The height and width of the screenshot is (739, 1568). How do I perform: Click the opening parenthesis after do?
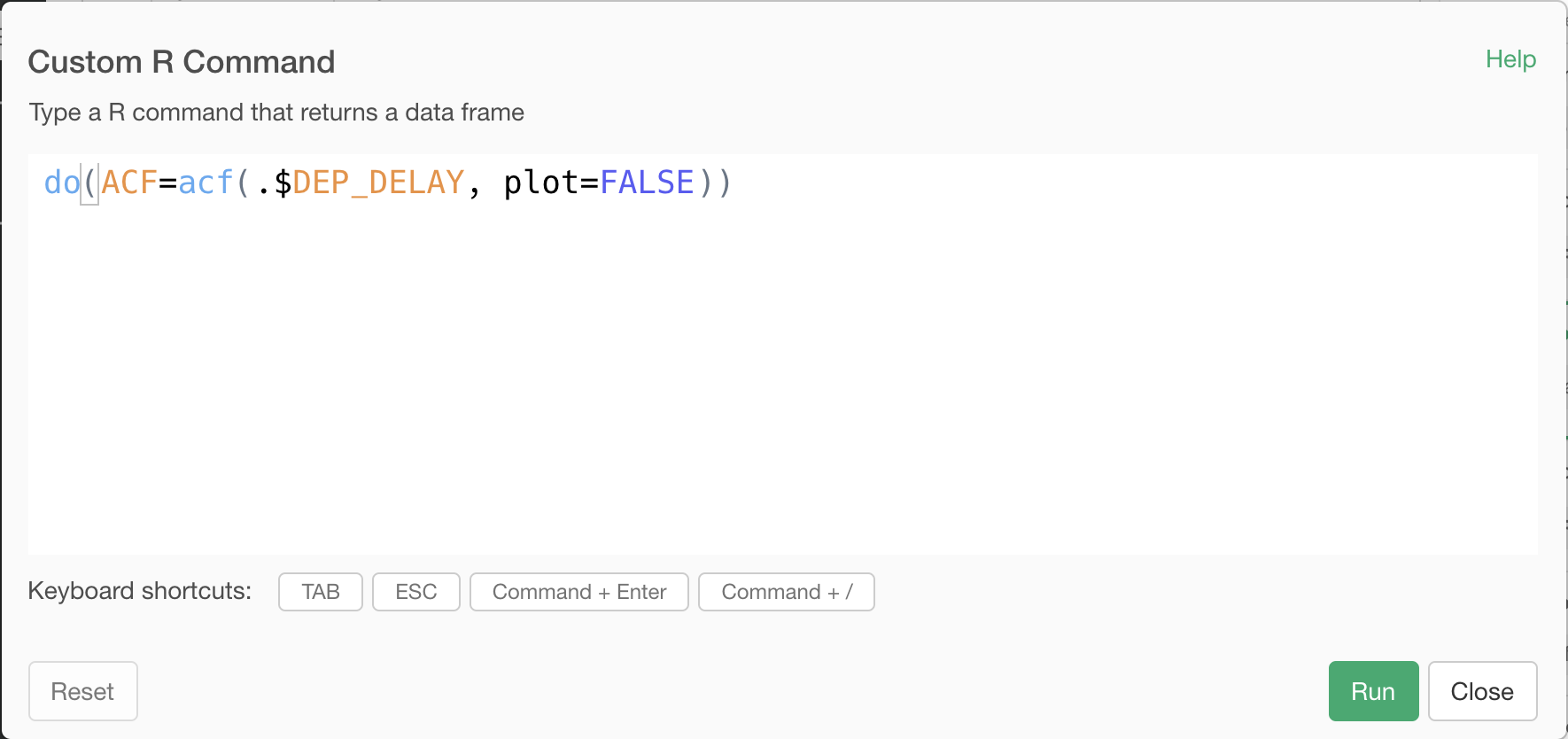(89, 183)
